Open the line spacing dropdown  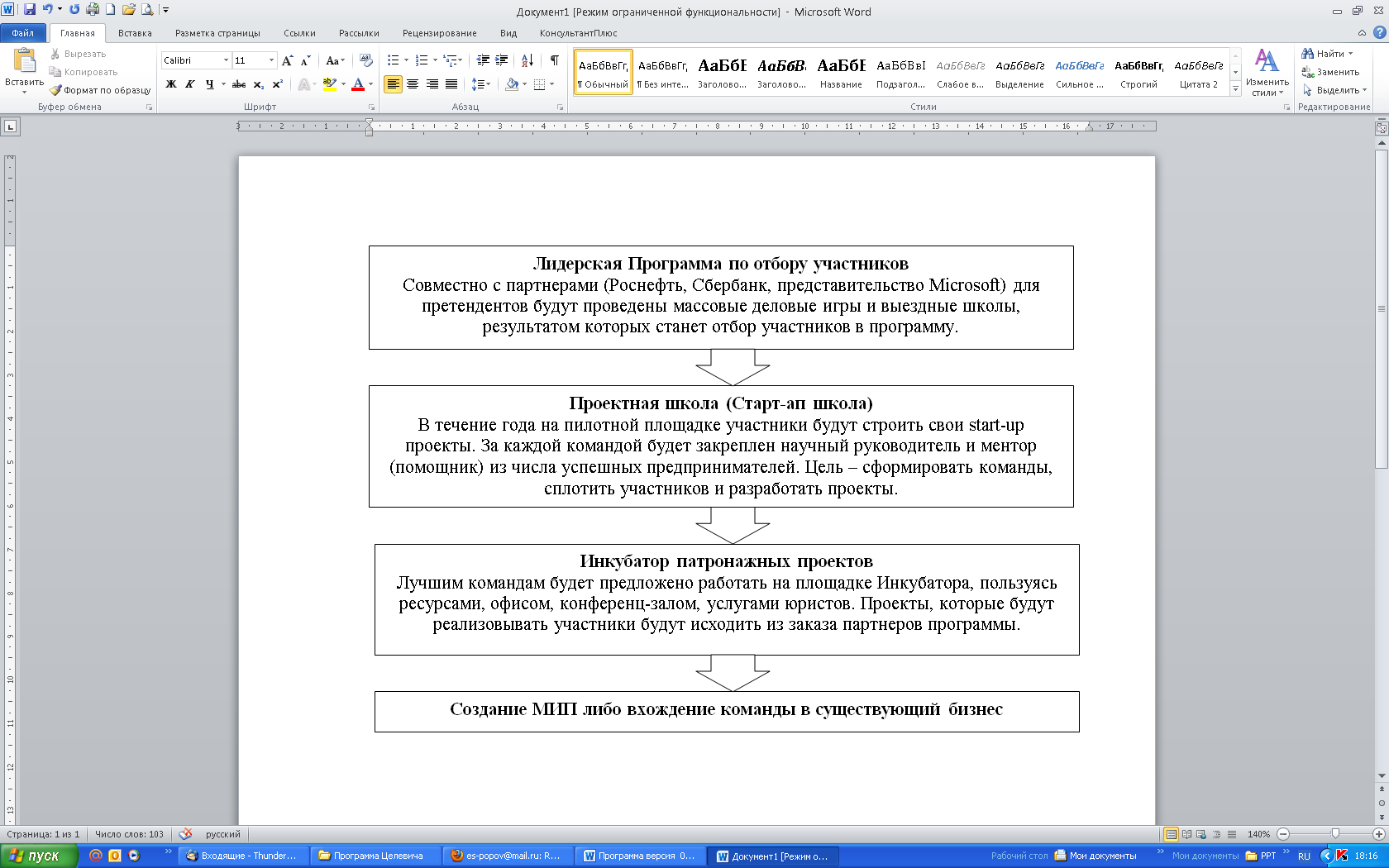pos(481,84)
